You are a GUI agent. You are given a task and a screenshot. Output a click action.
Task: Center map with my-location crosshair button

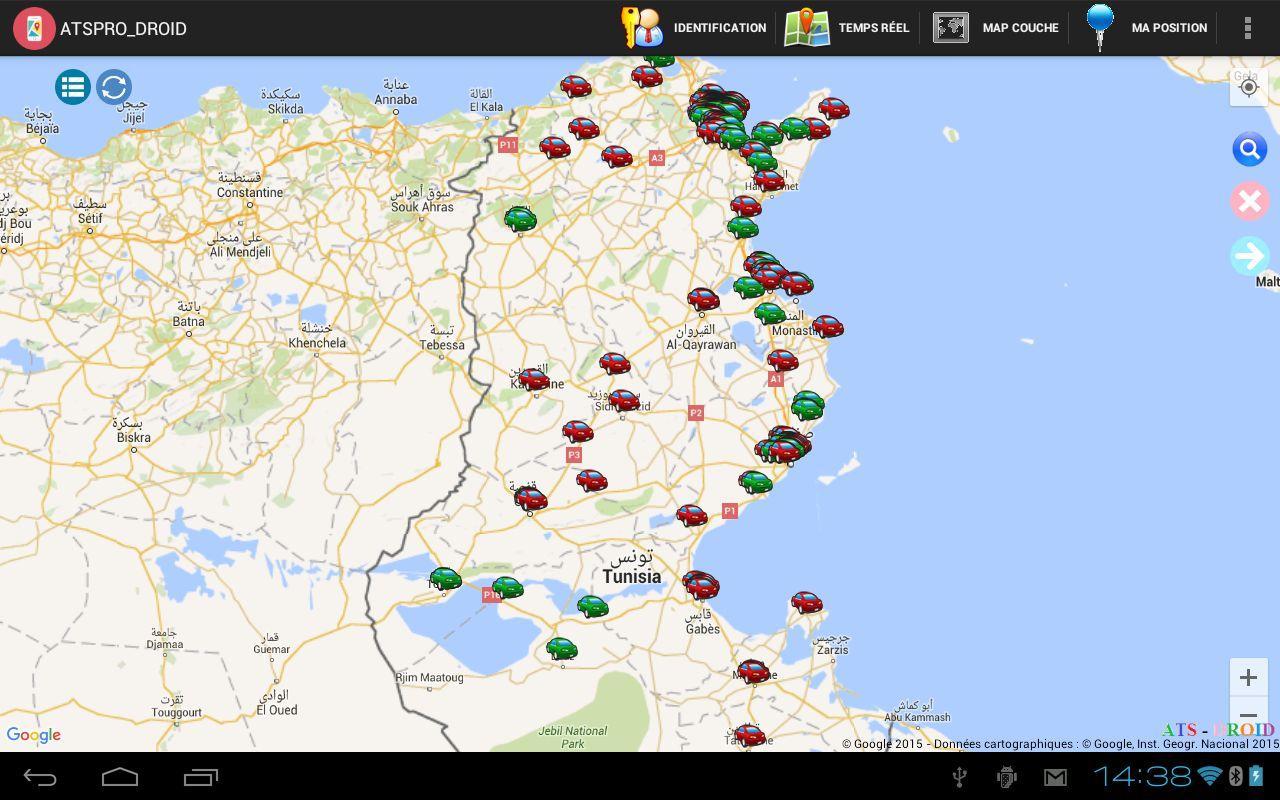pyautogui.click(x=1248, y=88)
